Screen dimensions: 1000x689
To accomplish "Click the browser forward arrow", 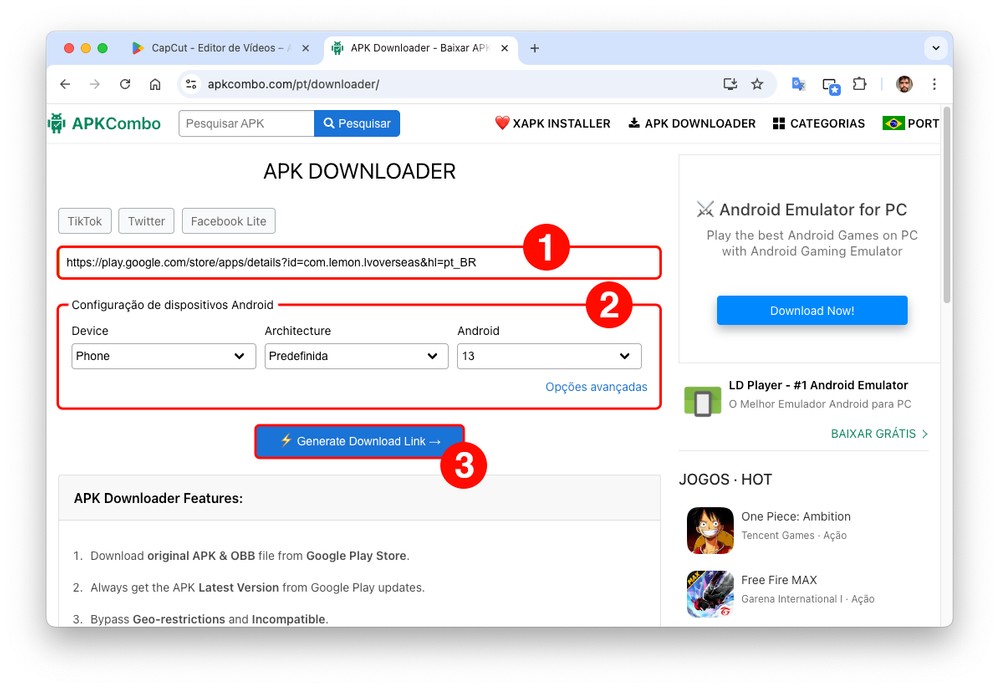I will pos(95,84).
